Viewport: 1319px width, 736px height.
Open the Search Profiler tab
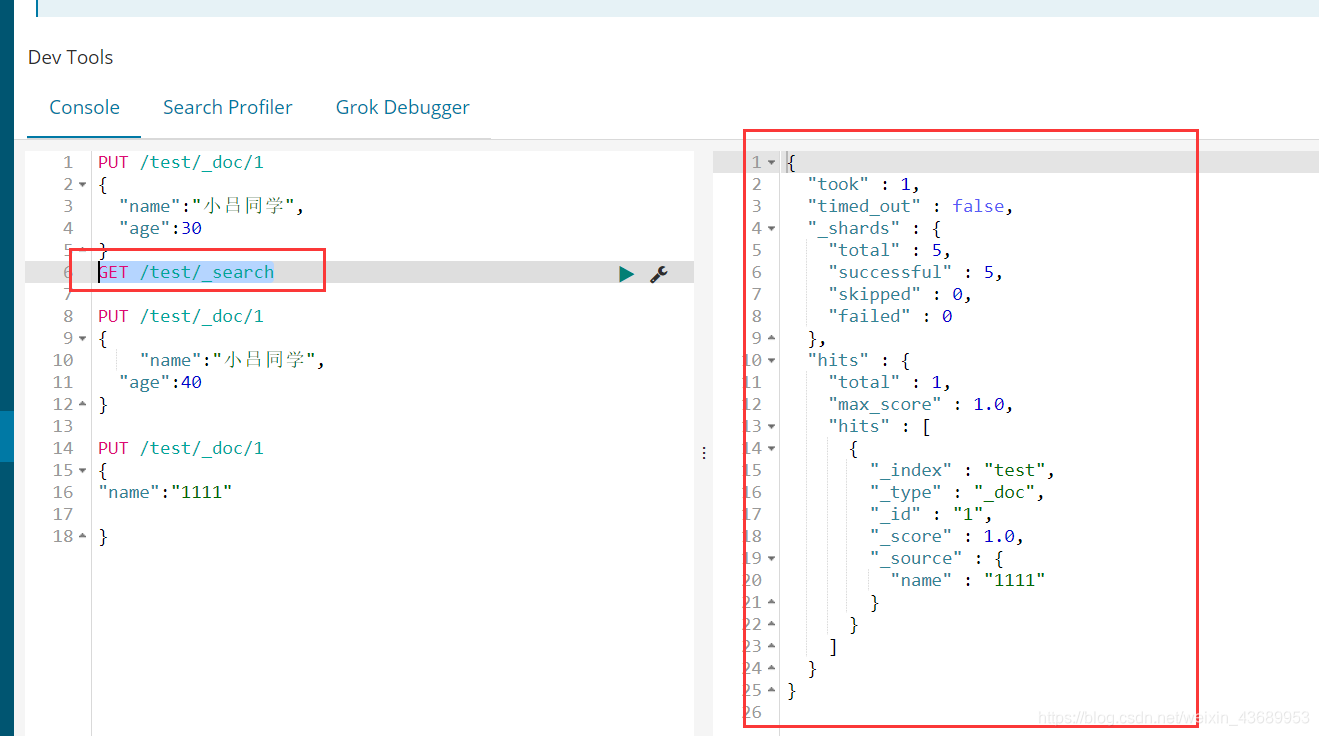click(228, 107)
